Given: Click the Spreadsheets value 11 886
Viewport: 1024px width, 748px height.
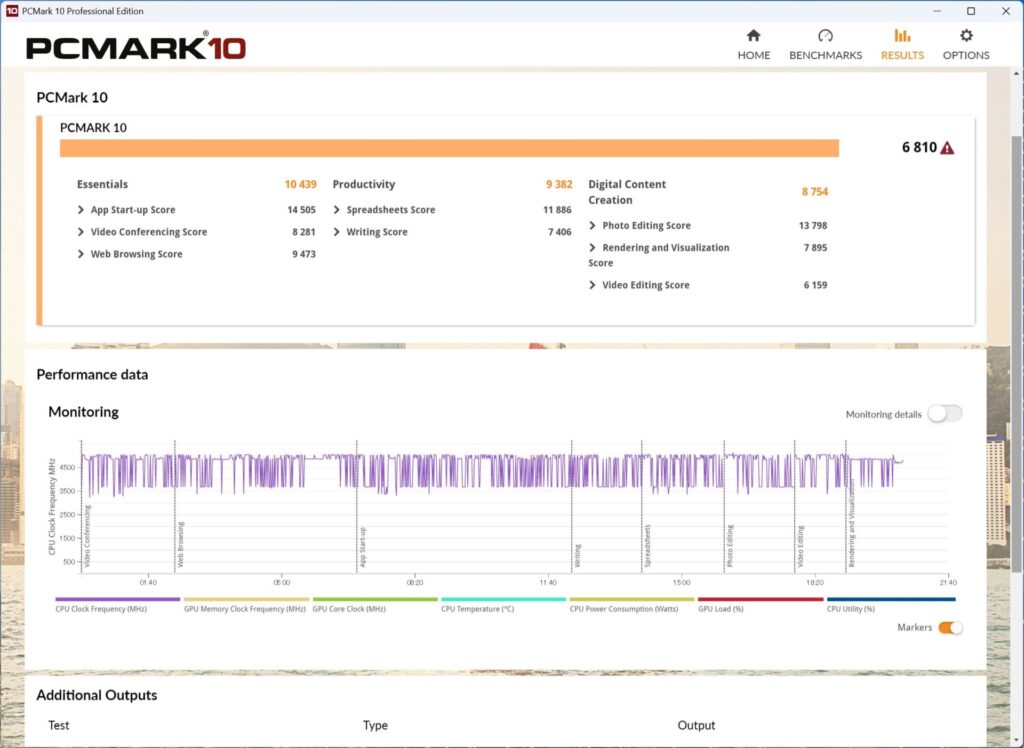Looking at the screenshot, I should [x=557, y=210].
